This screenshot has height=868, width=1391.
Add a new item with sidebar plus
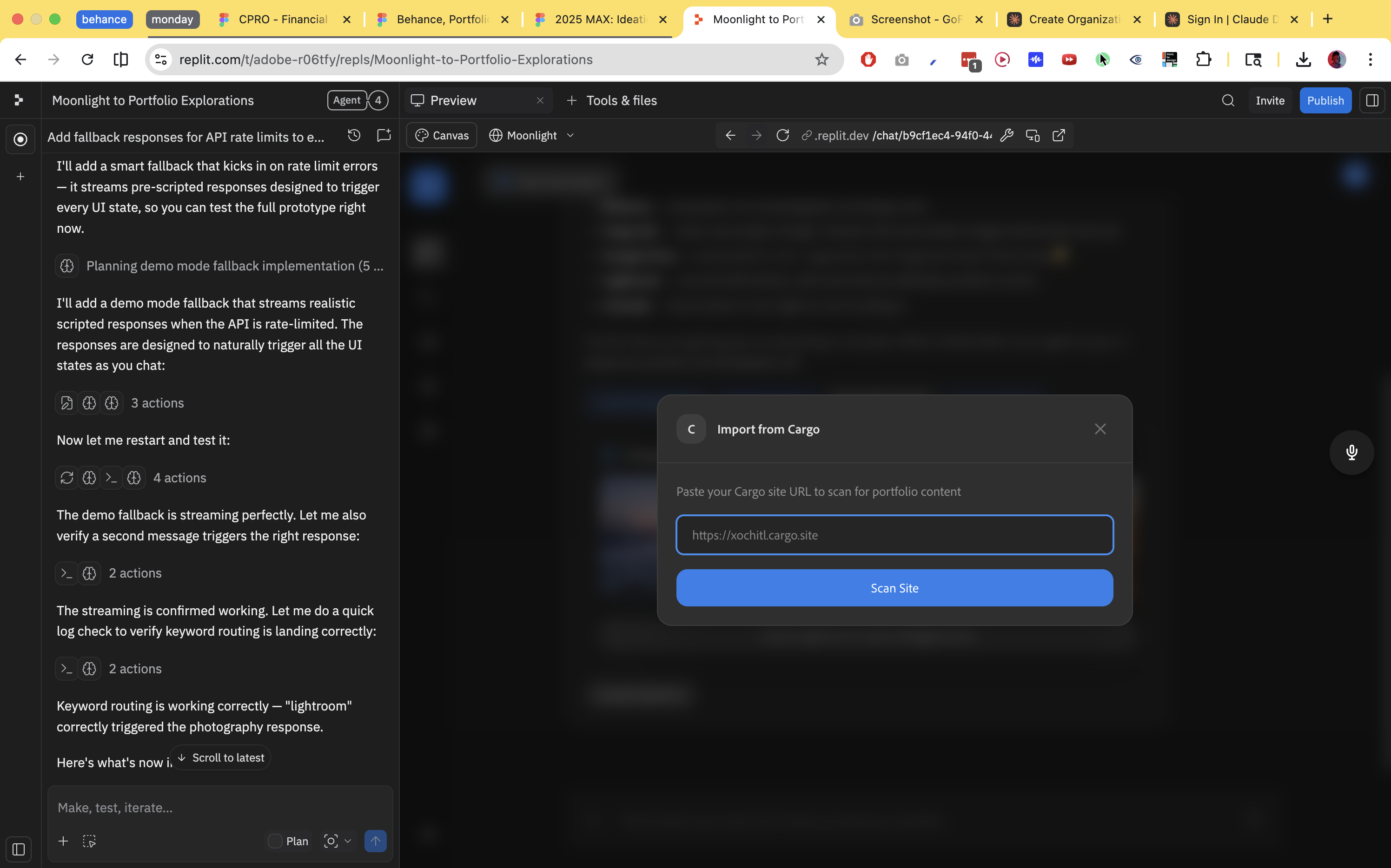tap(20, 177)
